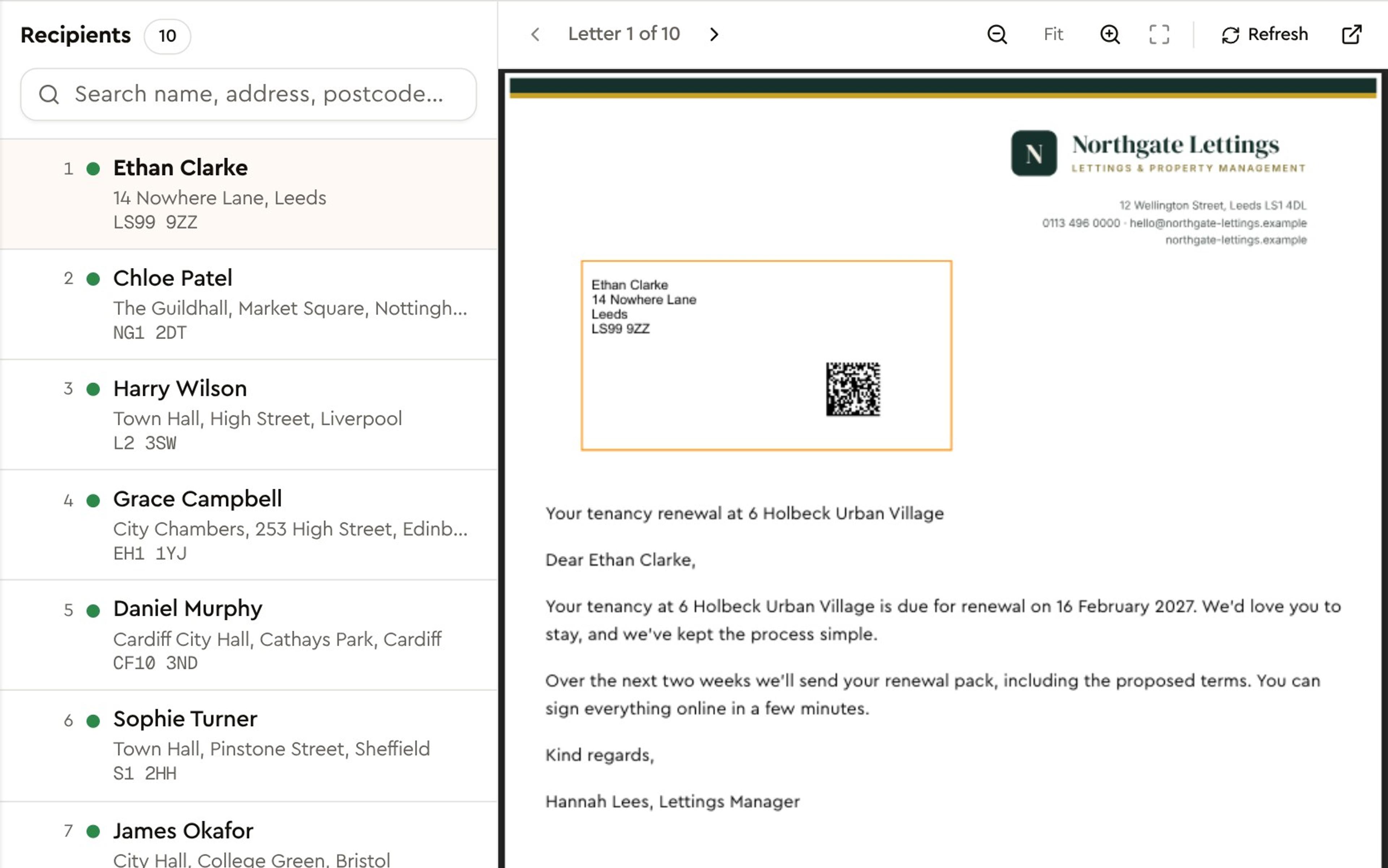Screen dimensions: 1388x868
Task: Click the QR code in address window
Action: (853, 388)
